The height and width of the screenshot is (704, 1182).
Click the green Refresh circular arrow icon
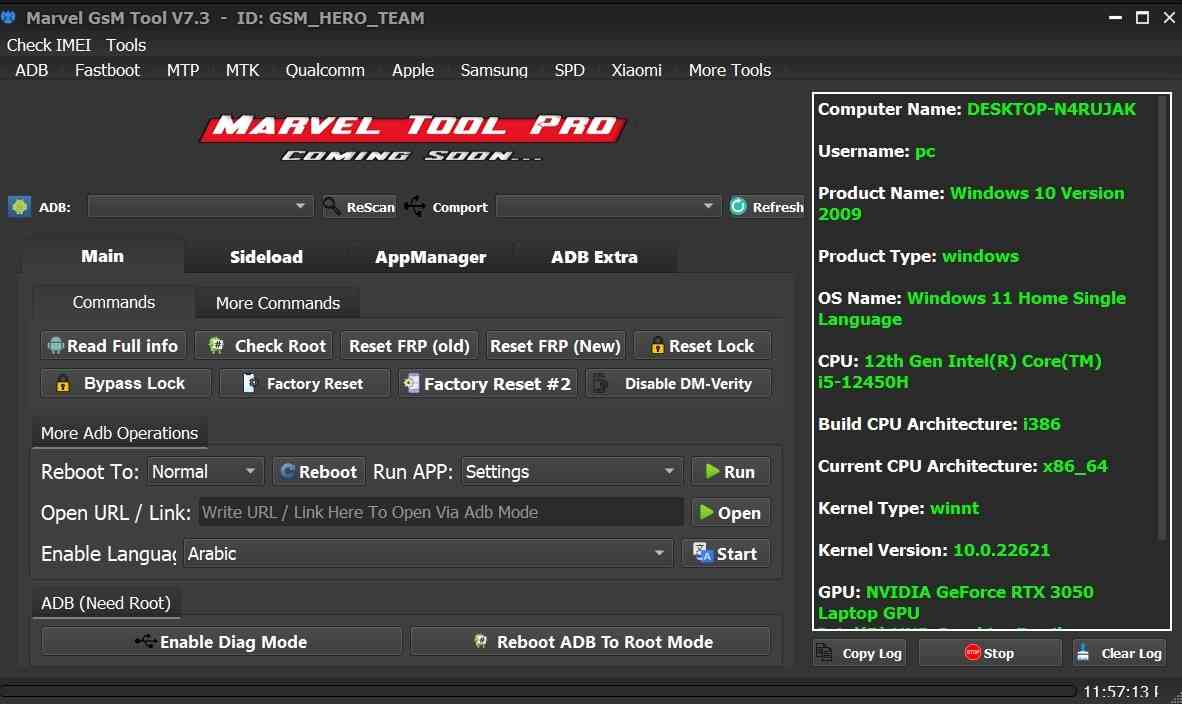coord(739,206)
